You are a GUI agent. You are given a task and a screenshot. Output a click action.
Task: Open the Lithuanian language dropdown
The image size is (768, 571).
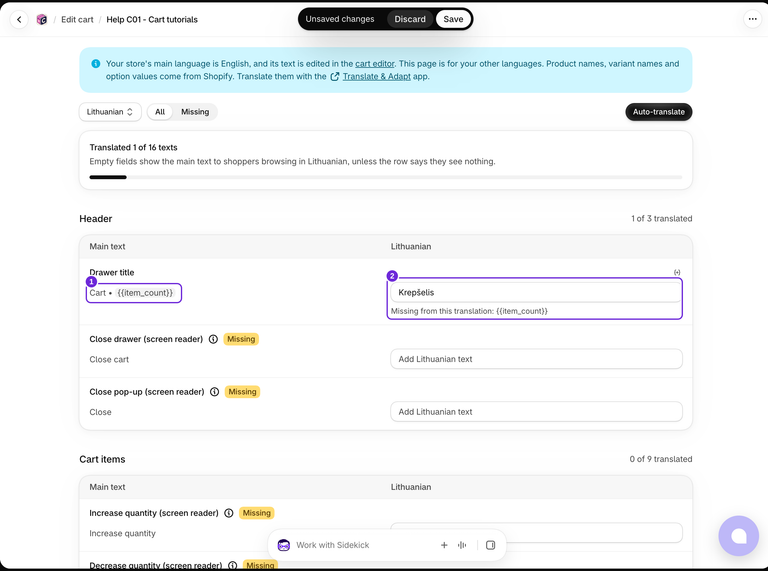click(x=110, y=112)
